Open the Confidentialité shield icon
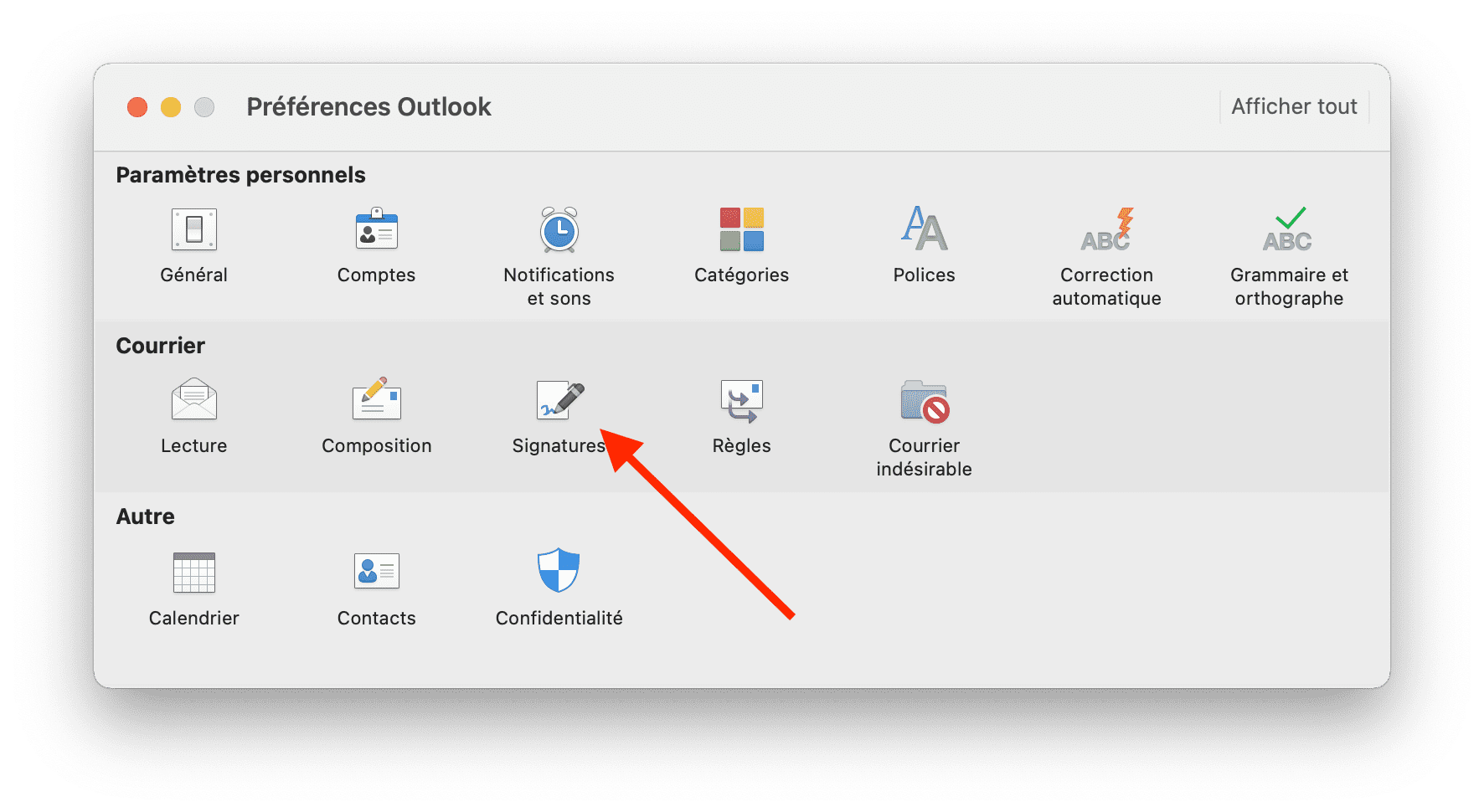 pyautogui.click(x=559, y=570)
